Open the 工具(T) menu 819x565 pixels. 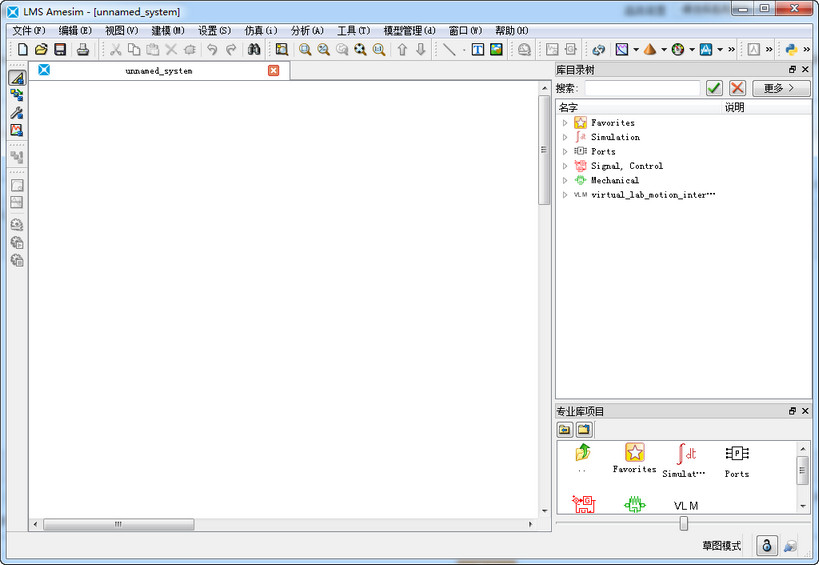click(x=354, y=31)
